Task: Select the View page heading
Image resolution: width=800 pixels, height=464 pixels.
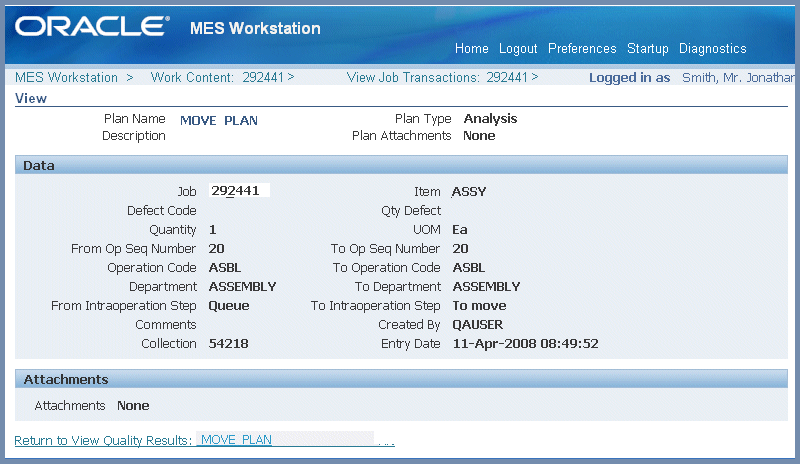Action: [31, 99]
